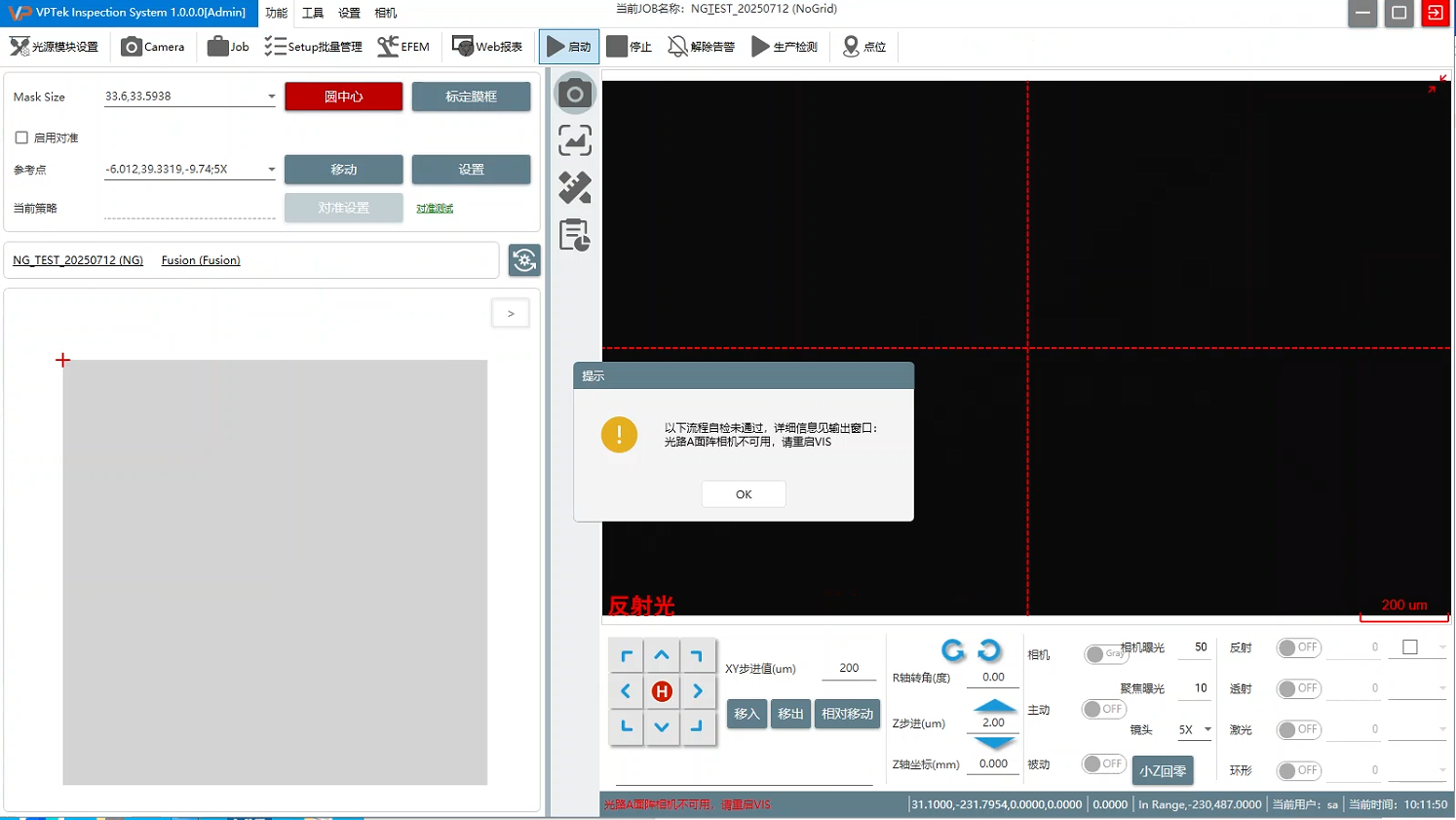This screenshot has width=1456, height=820.
Task: Toggle the 主动 OFF switch
Action: pos(1103,709)
